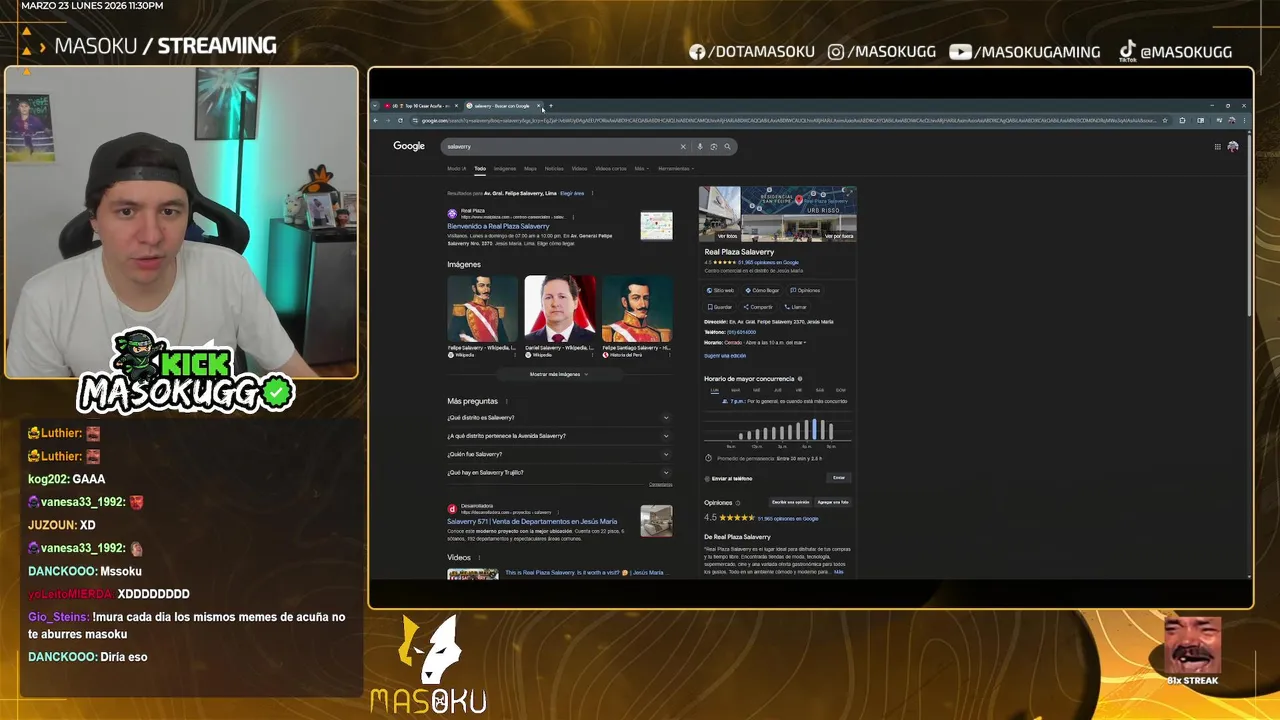Close the salaverry Google search tab
Image resolution: width=1280 pixels, height=720 pixels.
538,106
